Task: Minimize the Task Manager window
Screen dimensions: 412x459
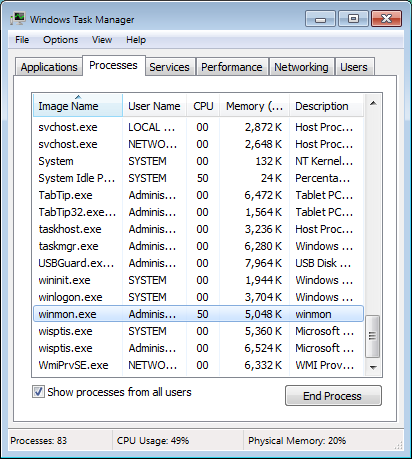Action: (x=320, y=19)
